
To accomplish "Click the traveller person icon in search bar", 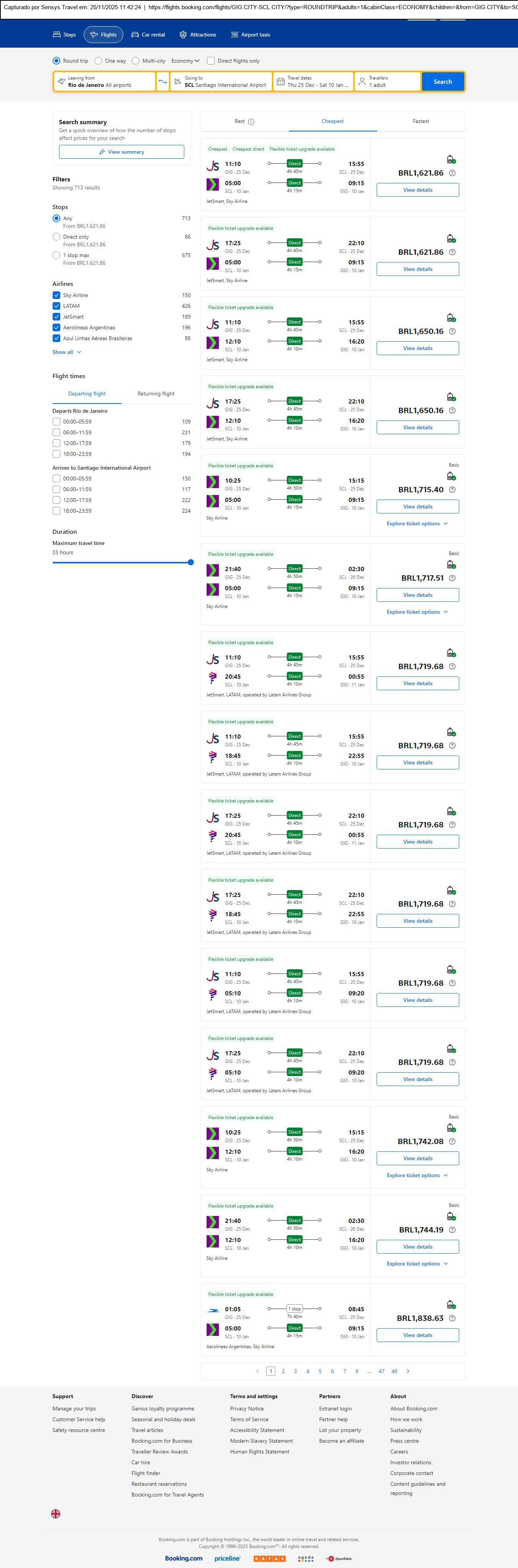I will pos(362,81).
